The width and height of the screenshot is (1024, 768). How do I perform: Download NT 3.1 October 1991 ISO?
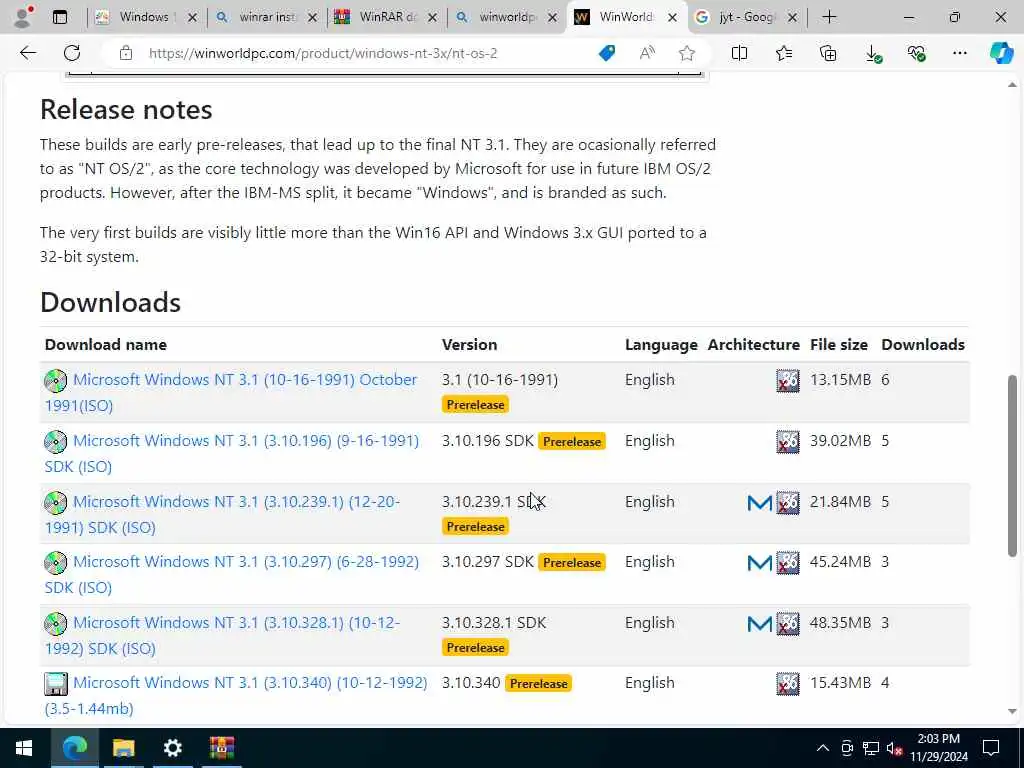click(x=231, y=392)
